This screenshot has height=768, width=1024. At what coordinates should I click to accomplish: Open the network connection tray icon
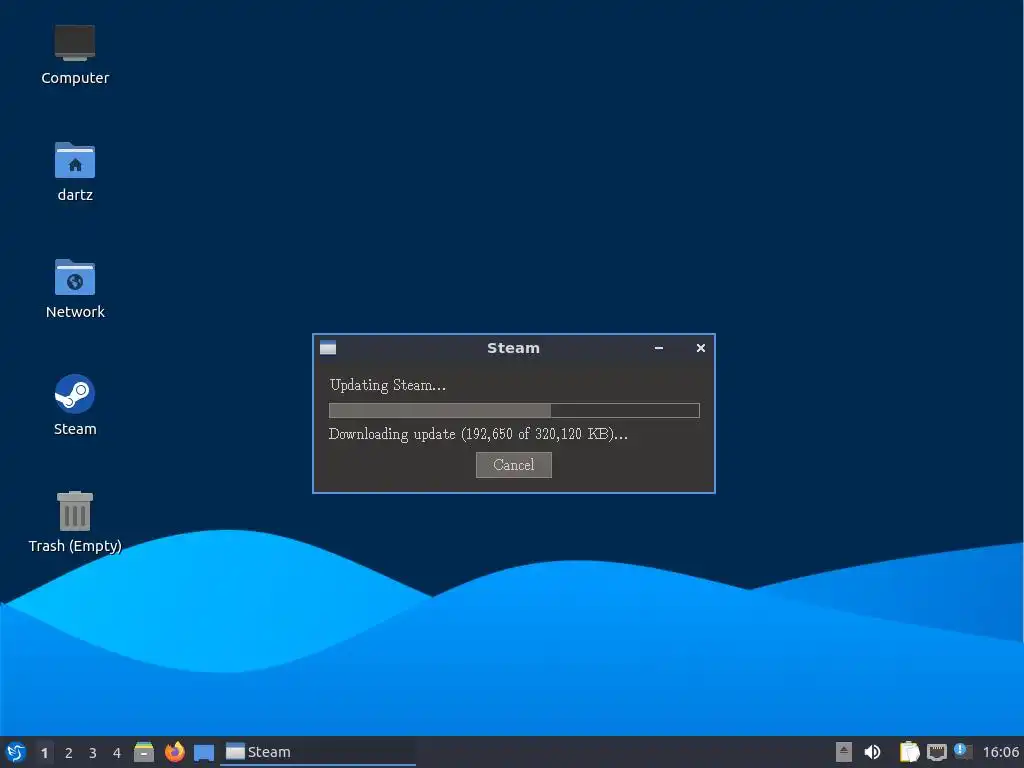tap(936, 752)
